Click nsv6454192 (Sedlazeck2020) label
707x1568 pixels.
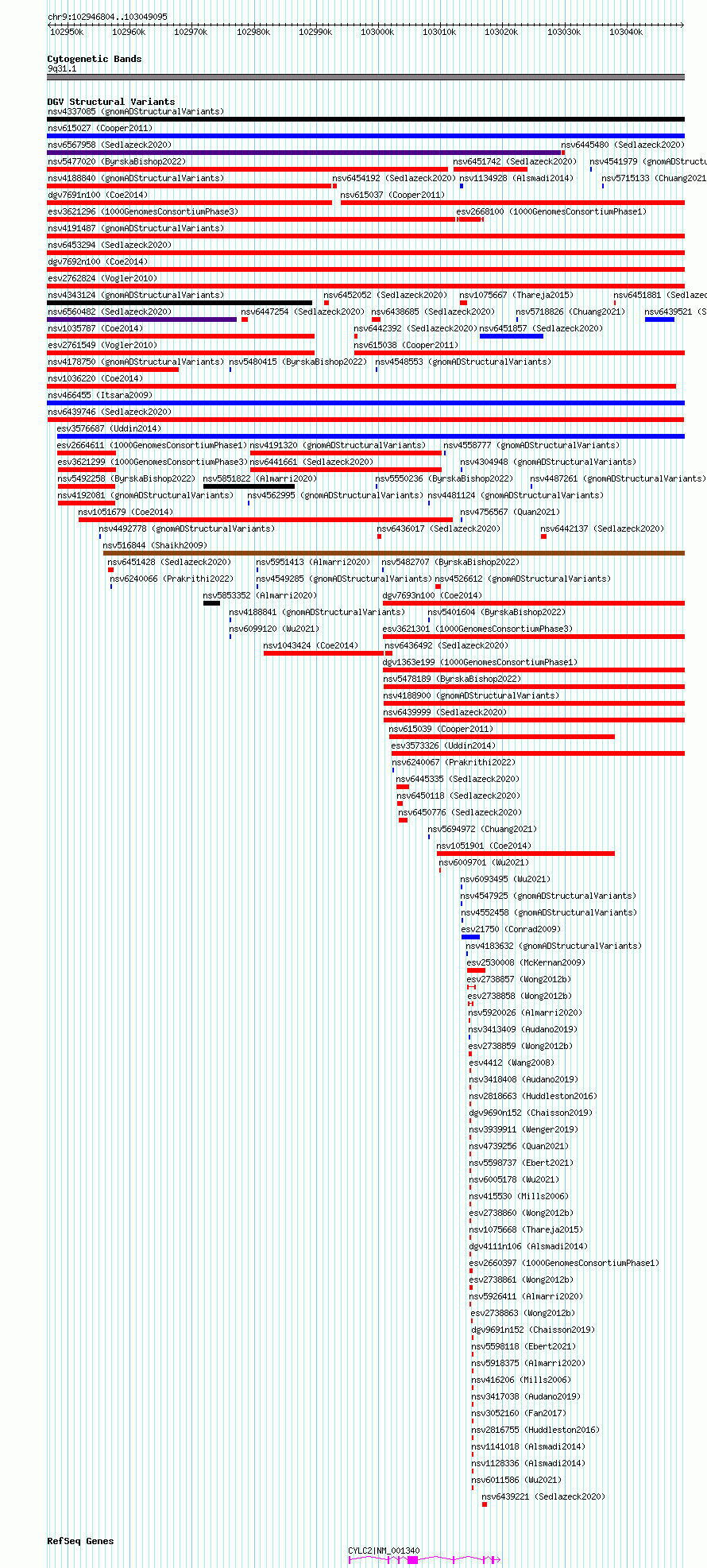pyautogui.click(x=394, y=178)
